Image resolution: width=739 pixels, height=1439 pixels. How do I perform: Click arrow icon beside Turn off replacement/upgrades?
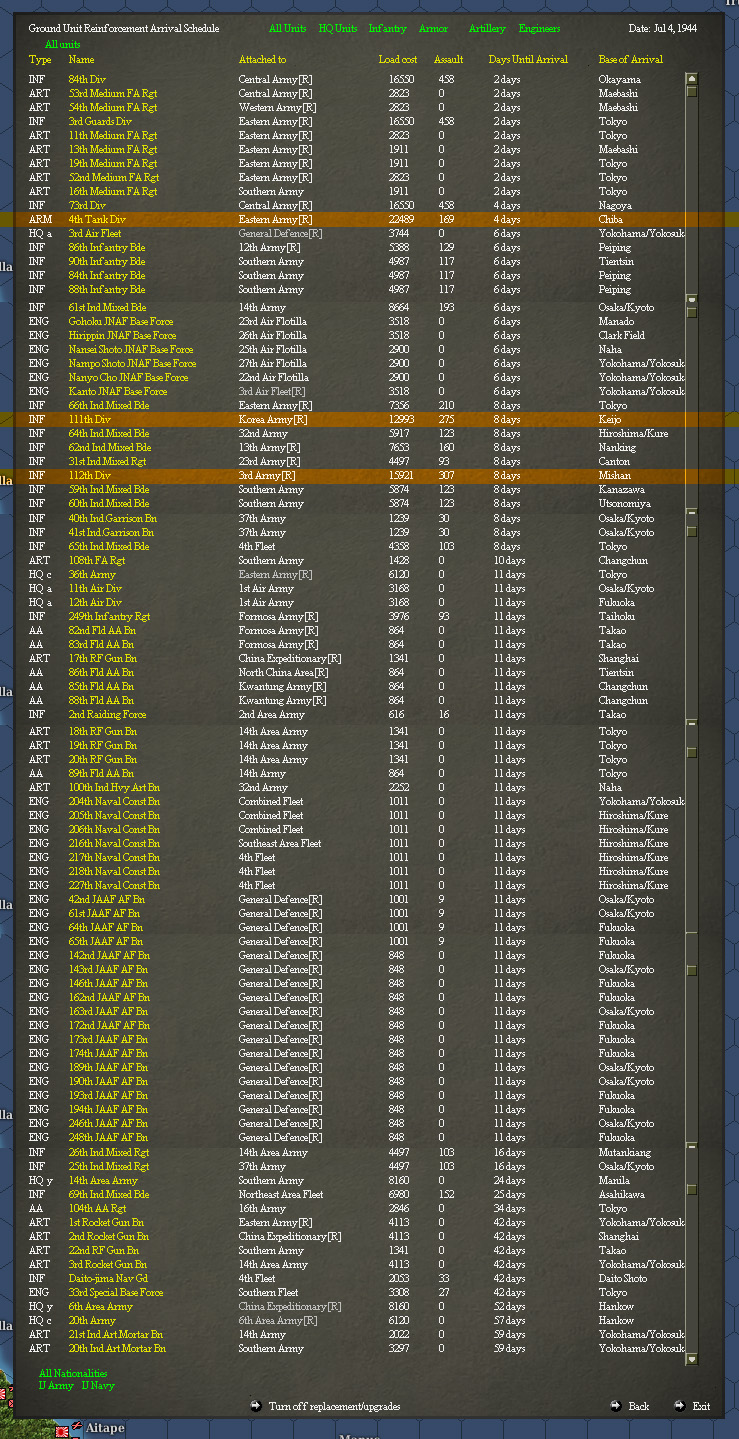point(256,1406)
